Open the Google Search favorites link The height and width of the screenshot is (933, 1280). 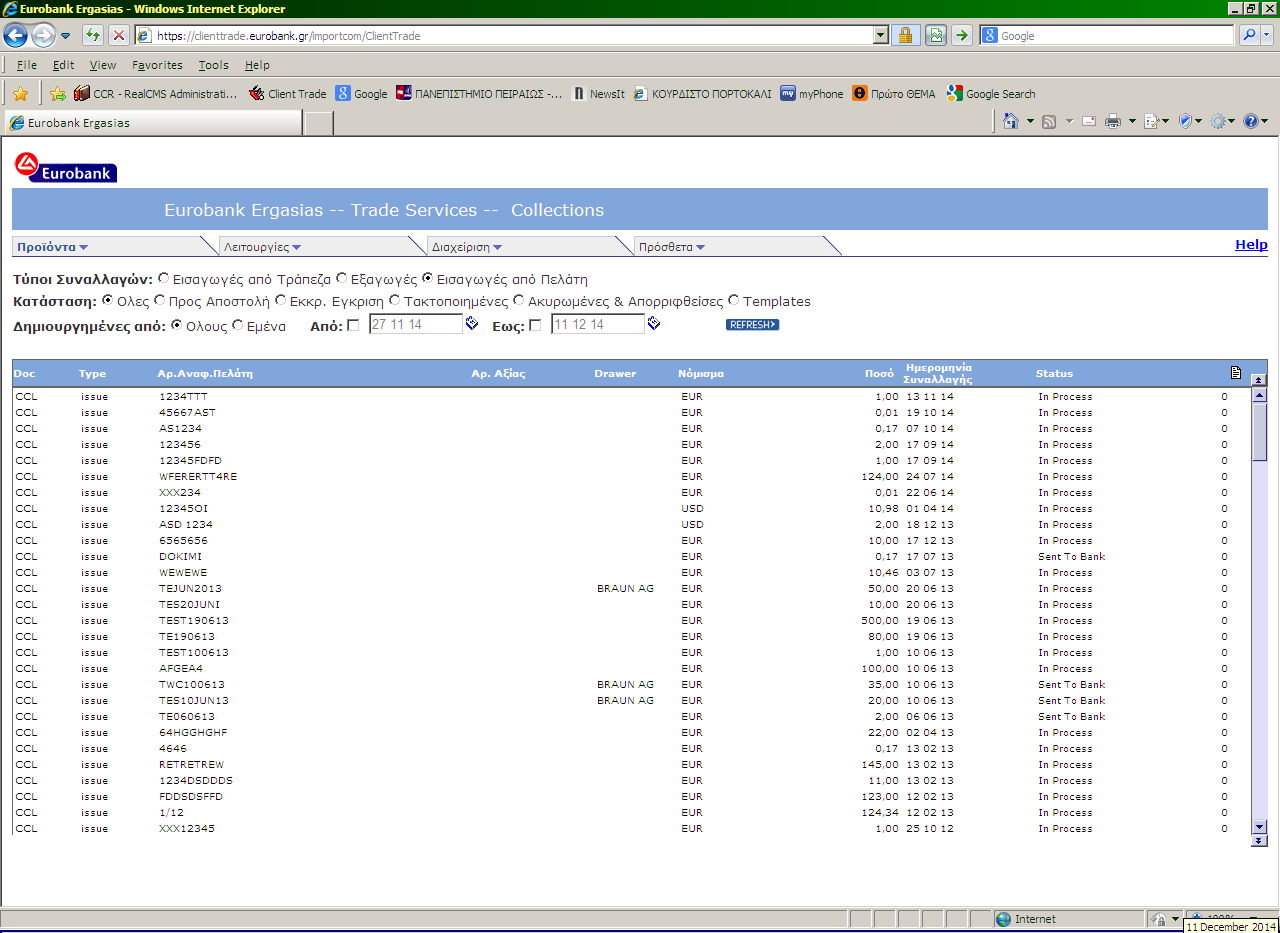pos(991,94)
